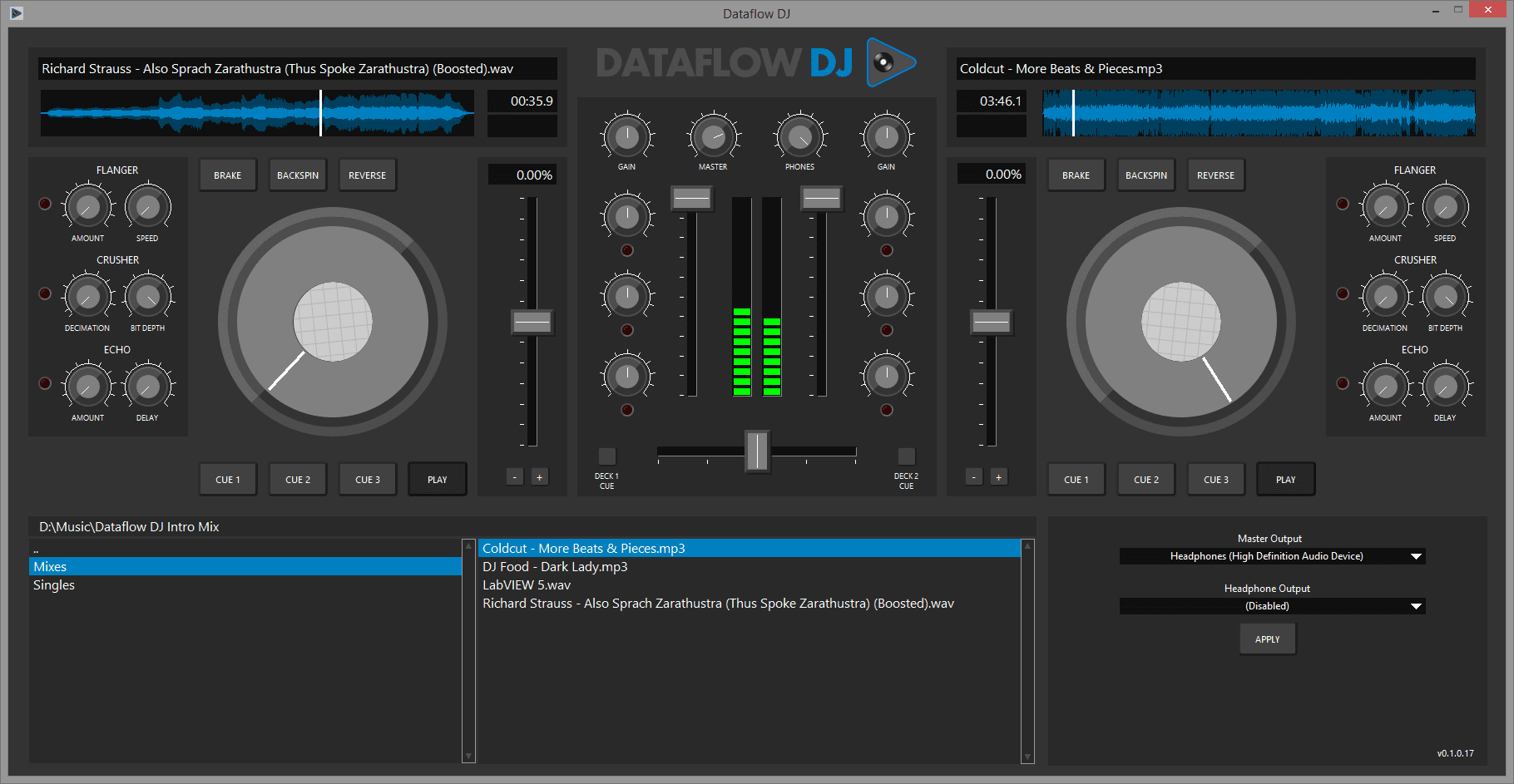This screenshot has height=784, width=1514.
Task: Click Brake on the left deck
Action: point(228,175)
